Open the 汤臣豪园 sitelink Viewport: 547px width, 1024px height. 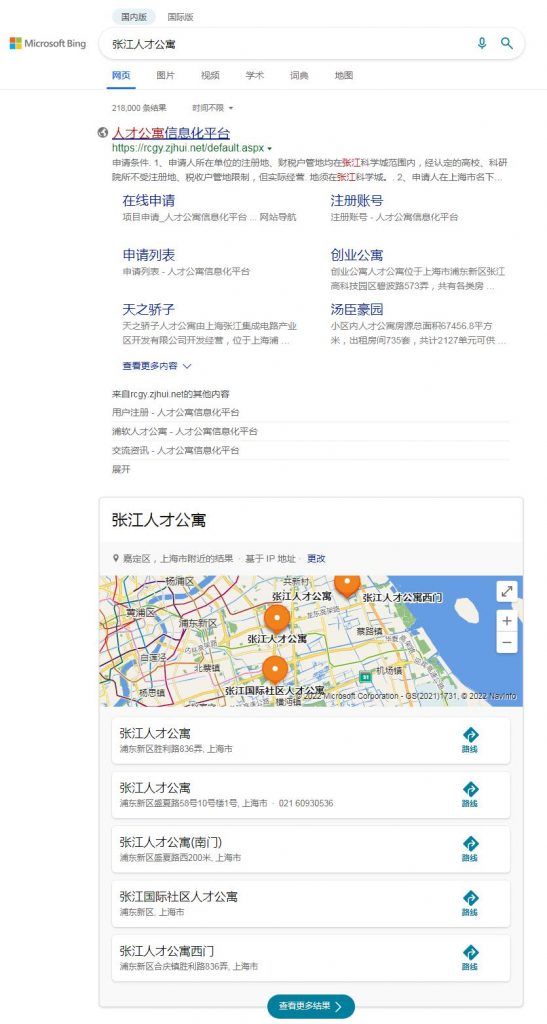point(356,309)
